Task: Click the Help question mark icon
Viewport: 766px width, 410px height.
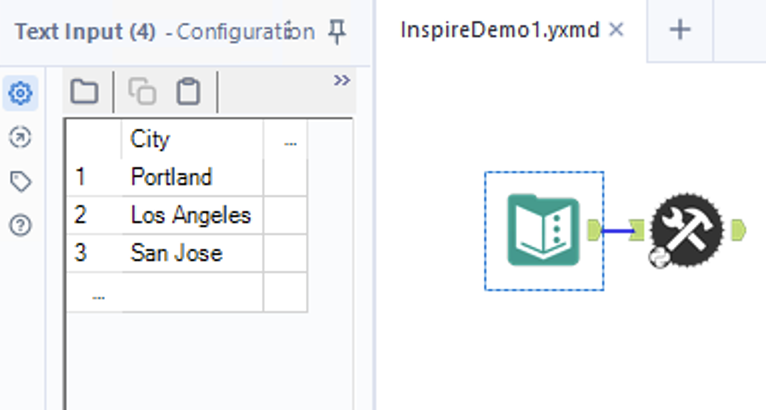Action: coord(20,225)
